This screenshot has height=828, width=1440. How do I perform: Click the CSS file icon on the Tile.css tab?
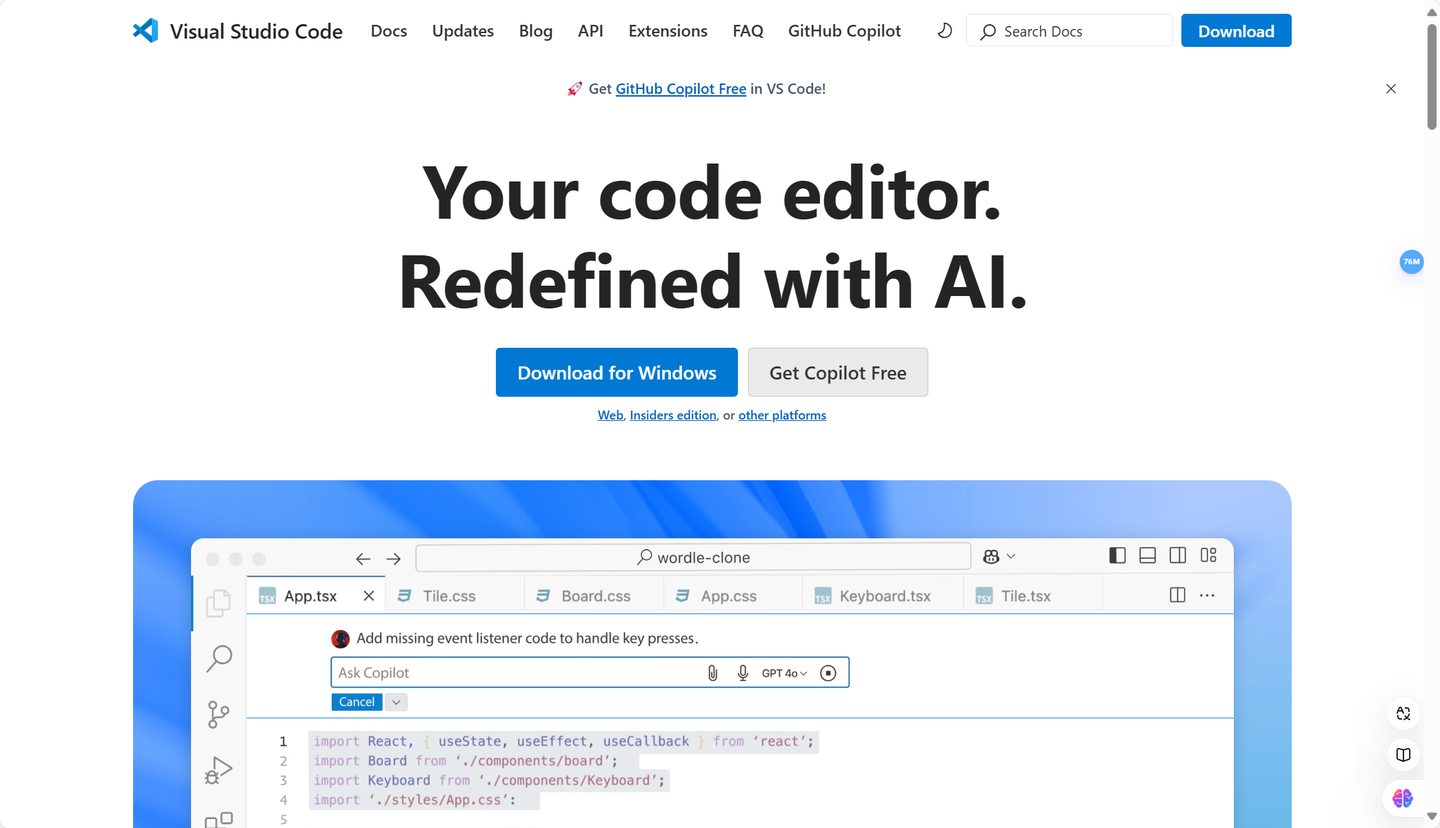coord(405,596)
